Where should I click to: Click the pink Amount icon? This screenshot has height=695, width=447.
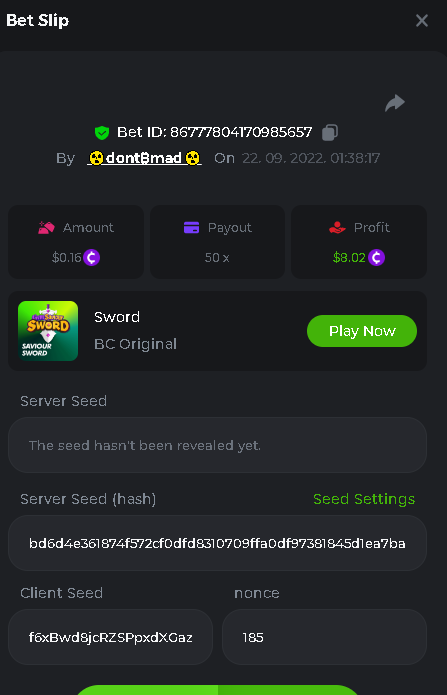(46, 228)
